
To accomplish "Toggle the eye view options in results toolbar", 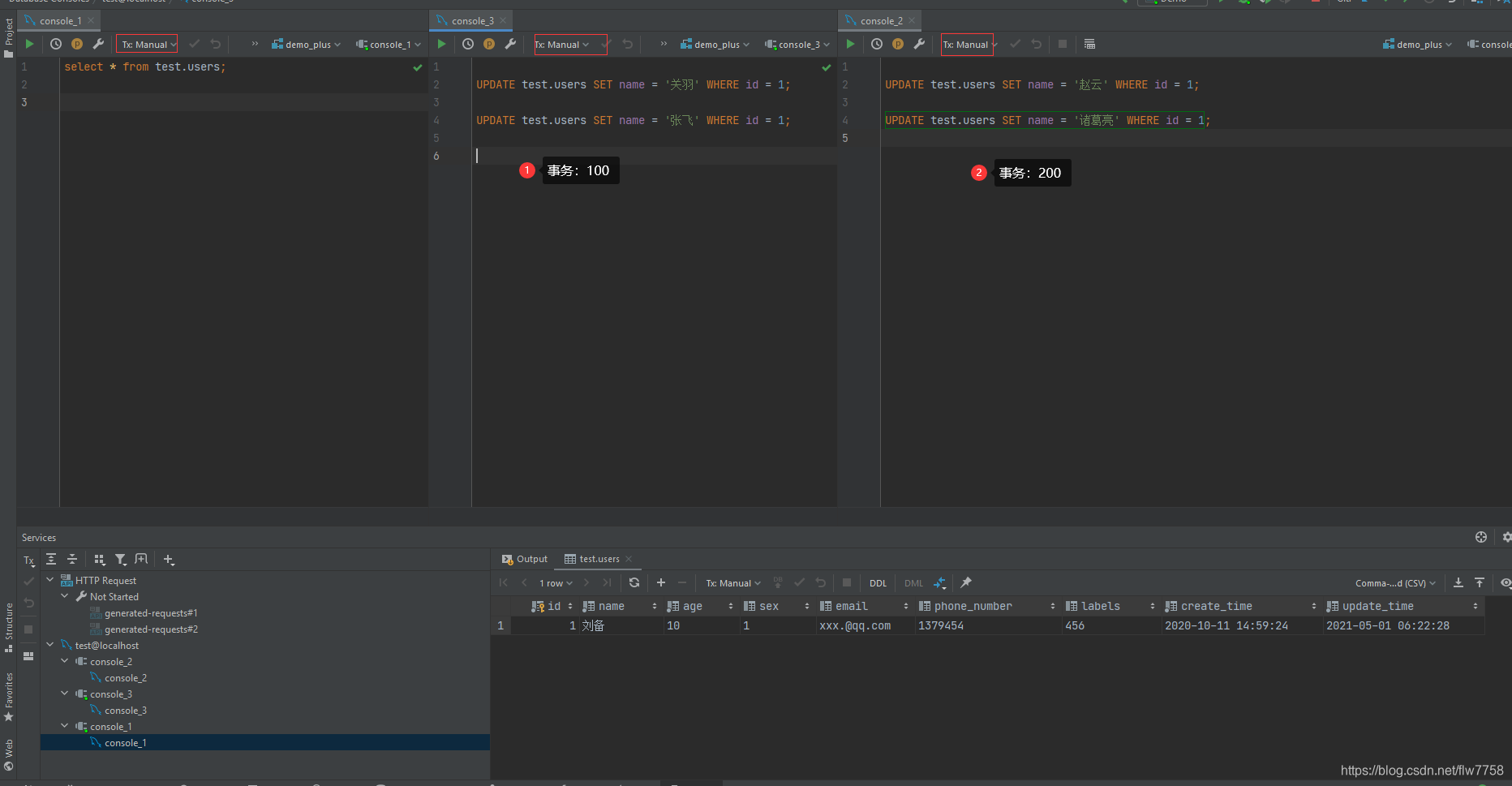I will 1506,582.
